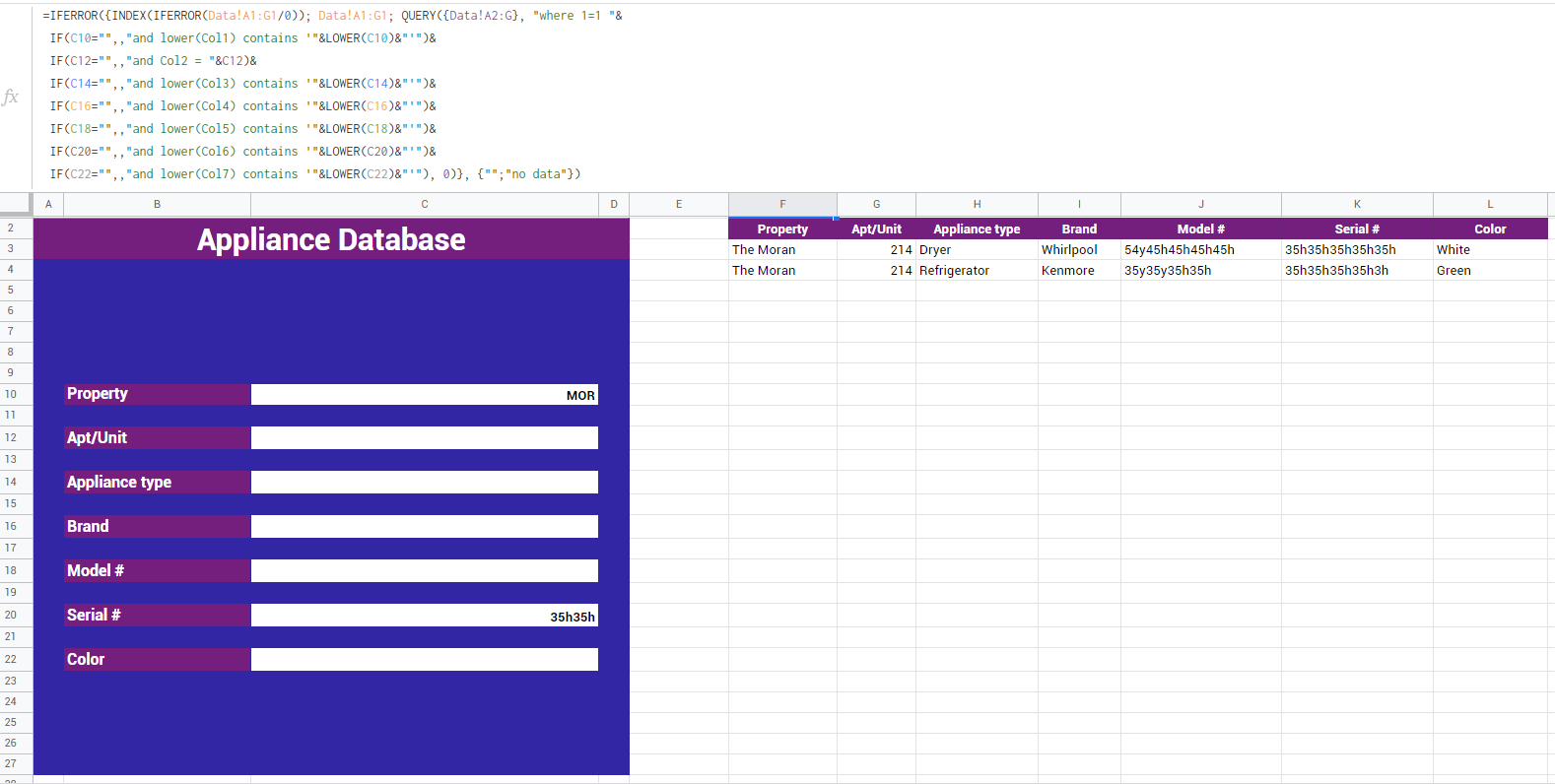Click the Brand label on the form
This screenshot has height=784, width=1555.
[157, 526]
